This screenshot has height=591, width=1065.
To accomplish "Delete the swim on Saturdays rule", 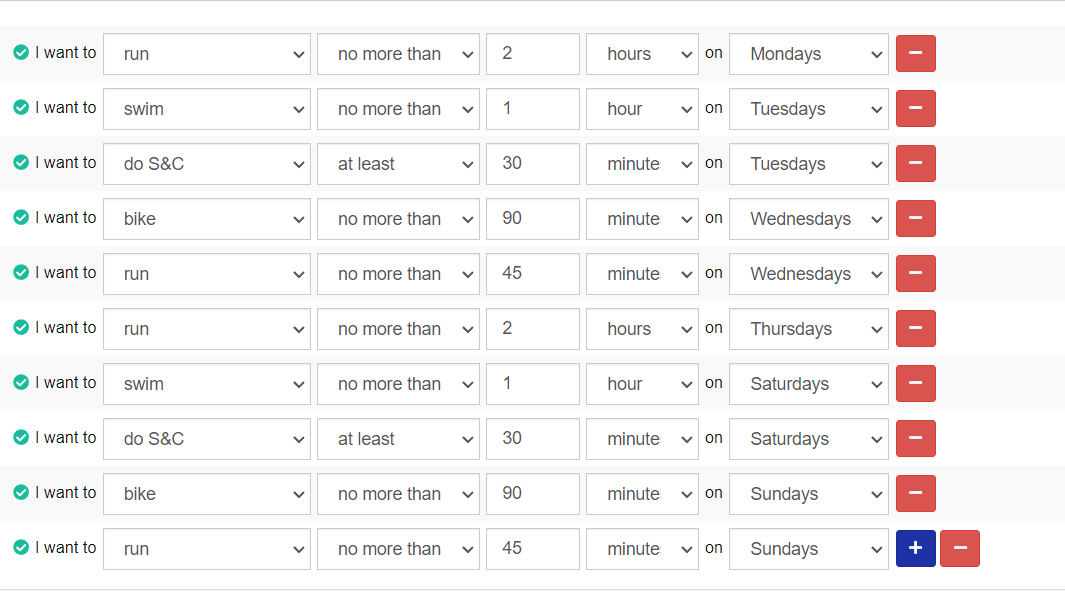I will (x=916, y=384).
